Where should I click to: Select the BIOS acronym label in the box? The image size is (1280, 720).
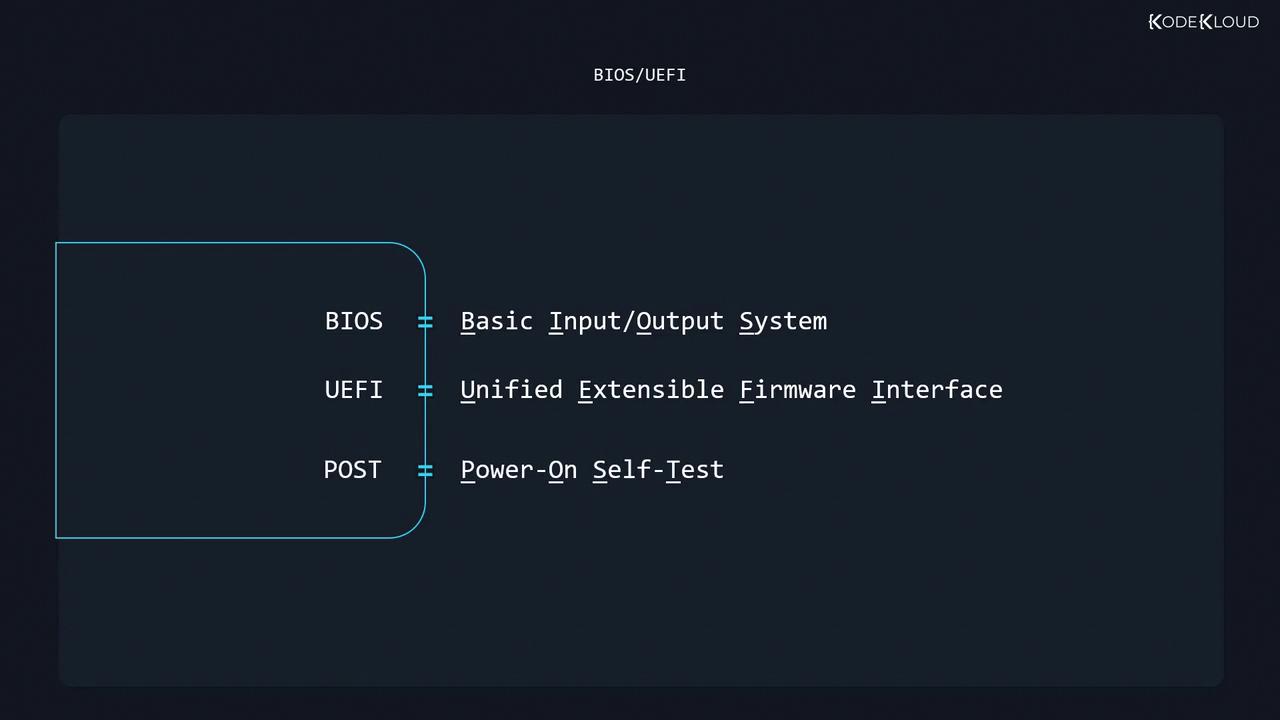click(x=353, y=321)
